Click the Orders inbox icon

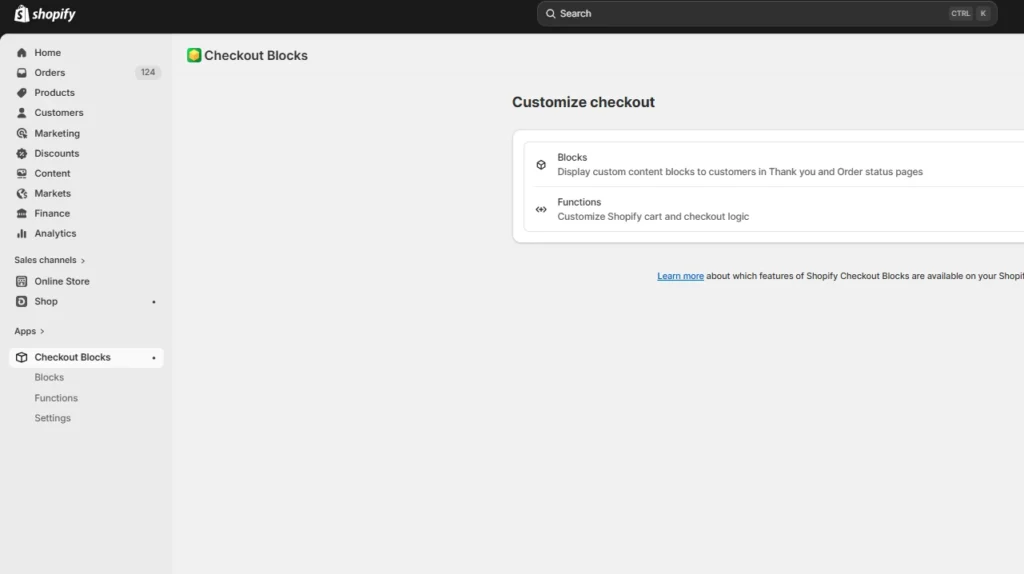[22, 72]
